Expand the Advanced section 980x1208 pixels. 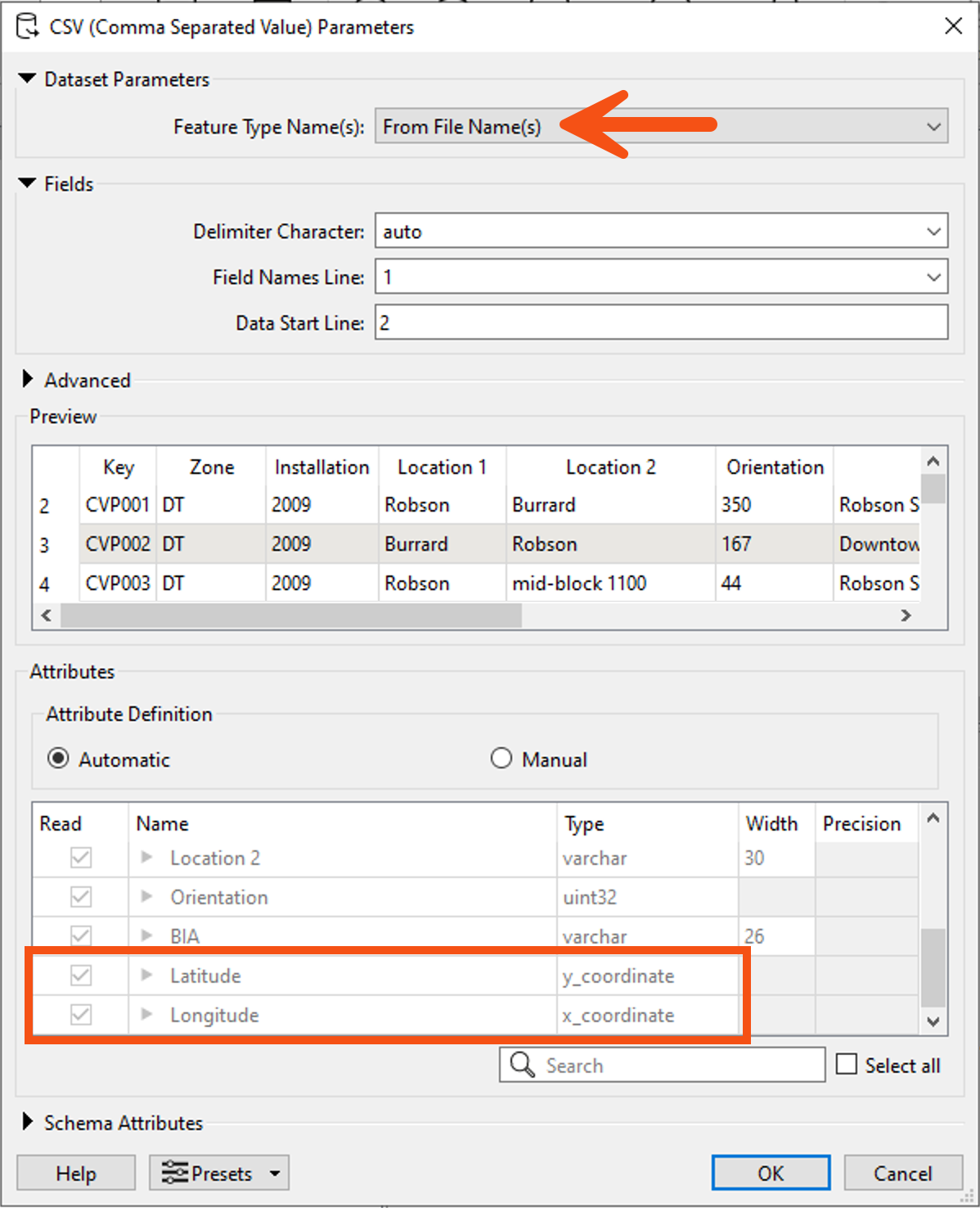click(27, 379)
